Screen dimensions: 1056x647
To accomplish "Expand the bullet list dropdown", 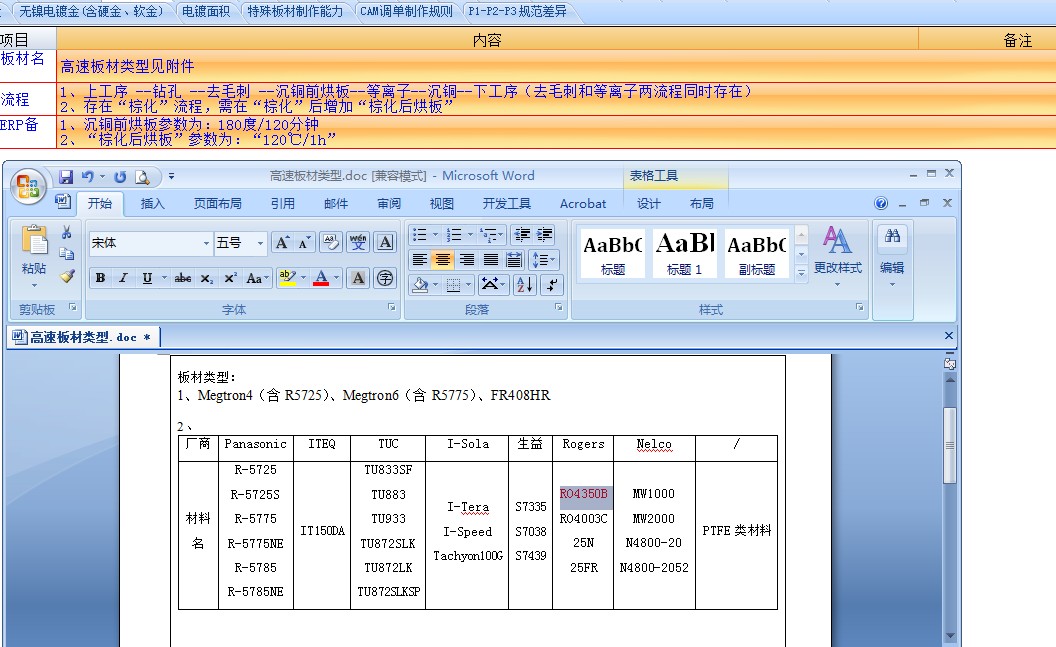I will [x=435, y=234].
